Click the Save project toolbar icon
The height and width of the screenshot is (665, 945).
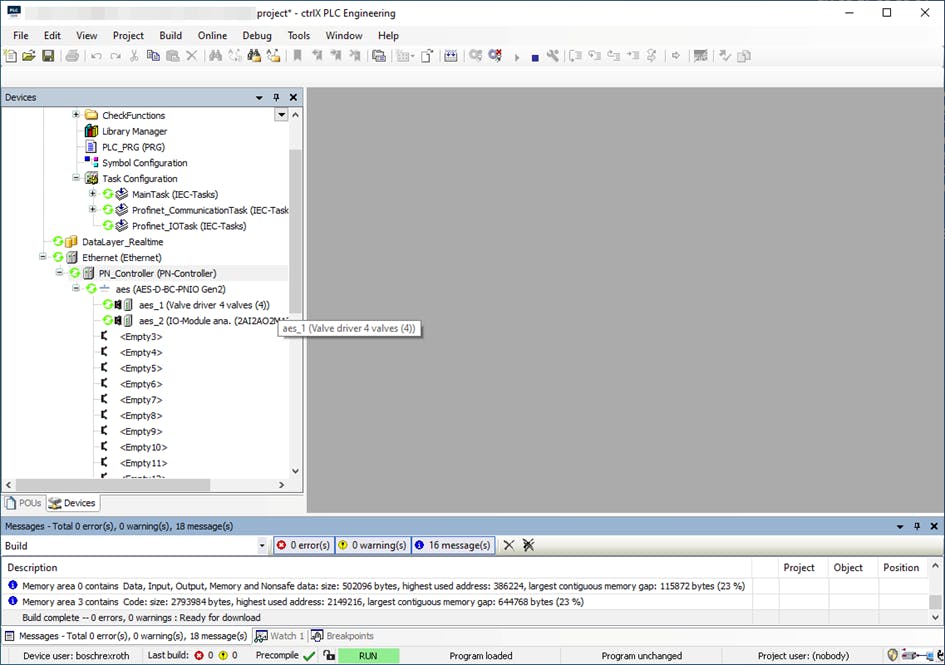coord(47,56)
